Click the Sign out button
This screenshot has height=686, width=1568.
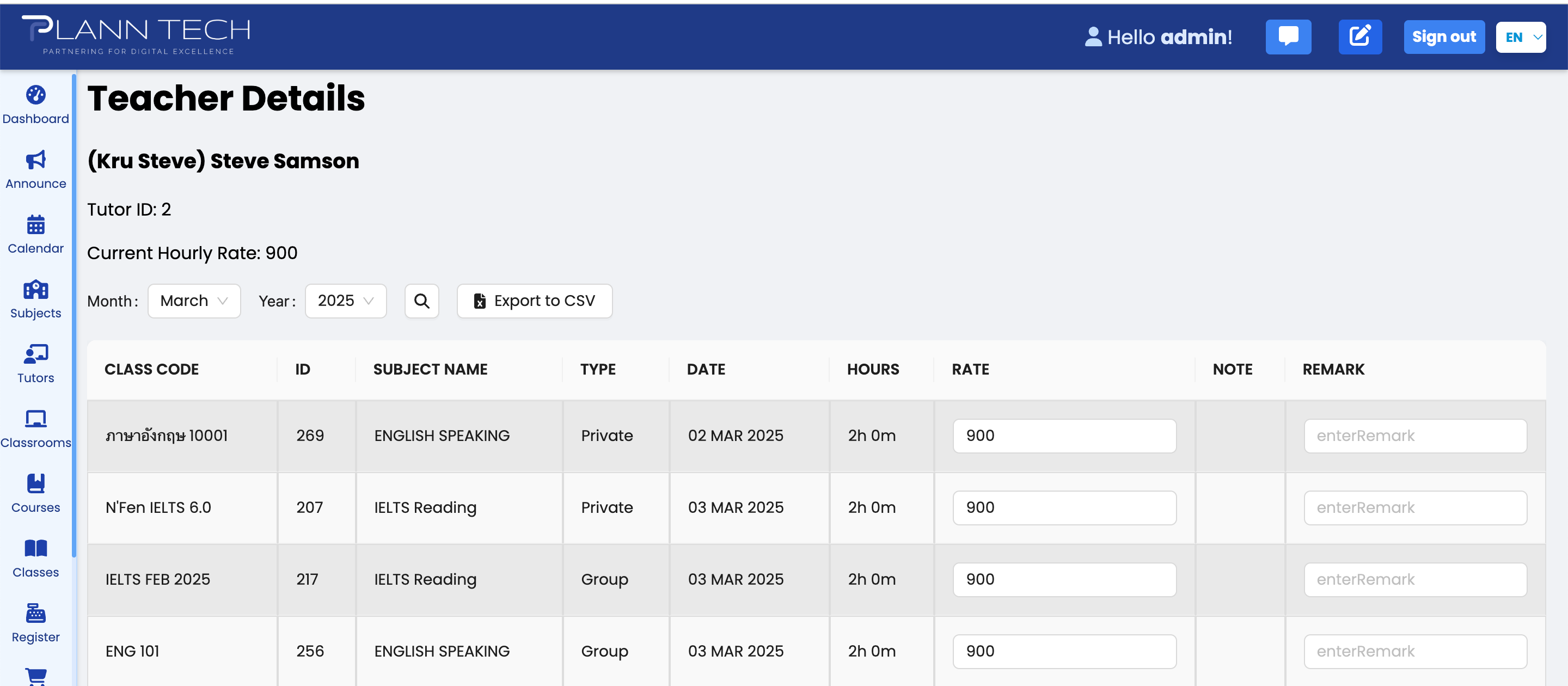coord(1443,36)
